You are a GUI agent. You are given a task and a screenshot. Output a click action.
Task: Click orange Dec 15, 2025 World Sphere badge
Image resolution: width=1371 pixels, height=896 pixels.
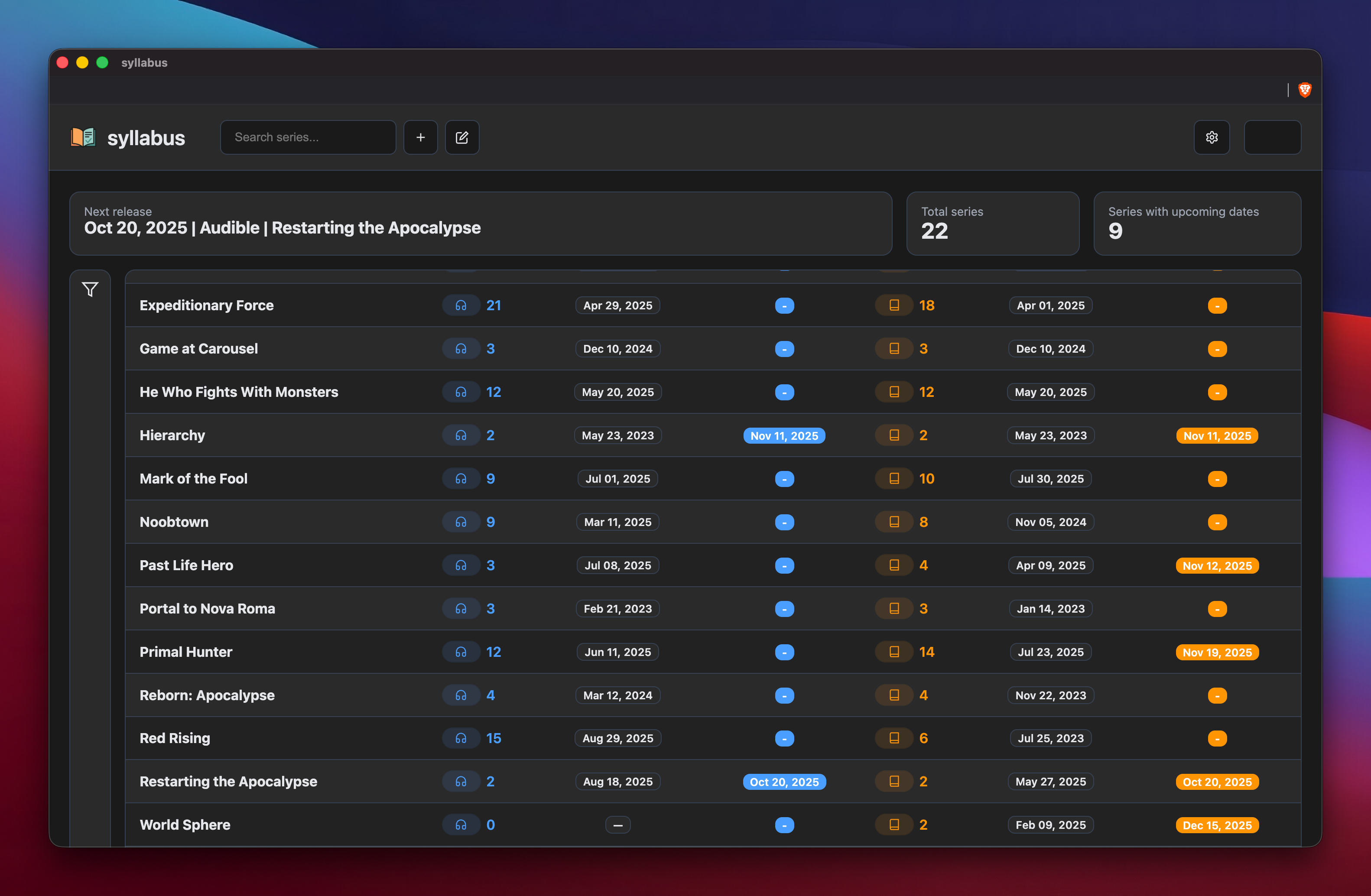point(1217,825)
